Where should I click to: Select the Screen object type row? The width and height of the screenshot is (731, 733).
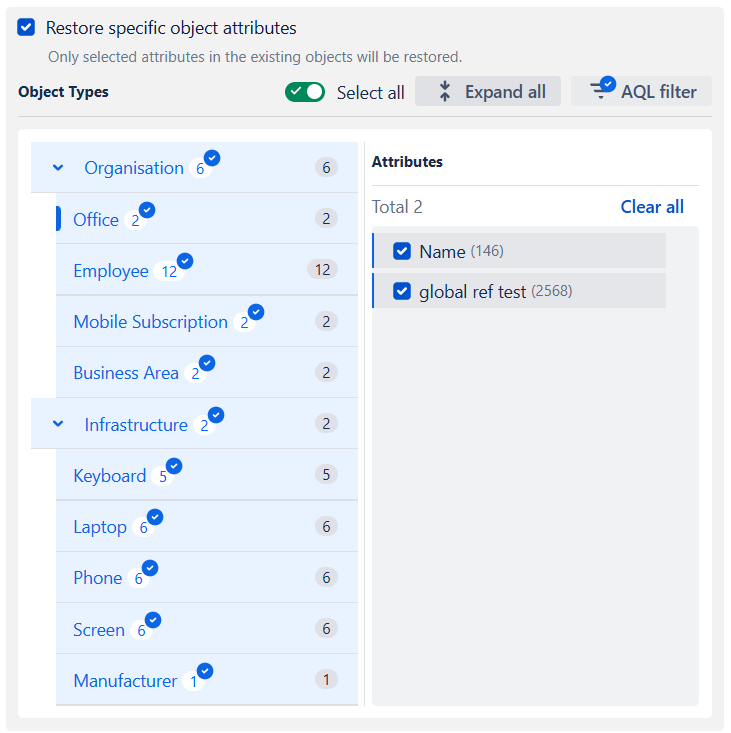pyautogui.click(x=207, y=628)
